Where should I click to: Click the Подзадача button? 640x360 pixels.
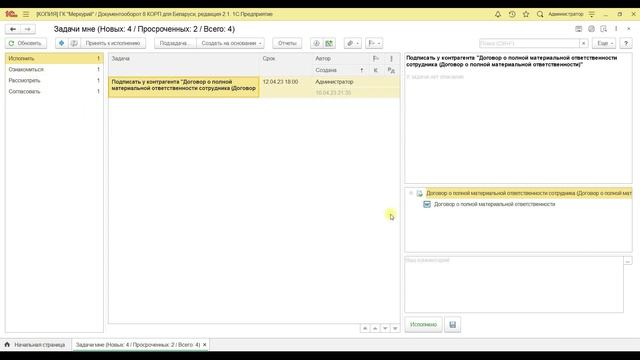pos(175,43)
